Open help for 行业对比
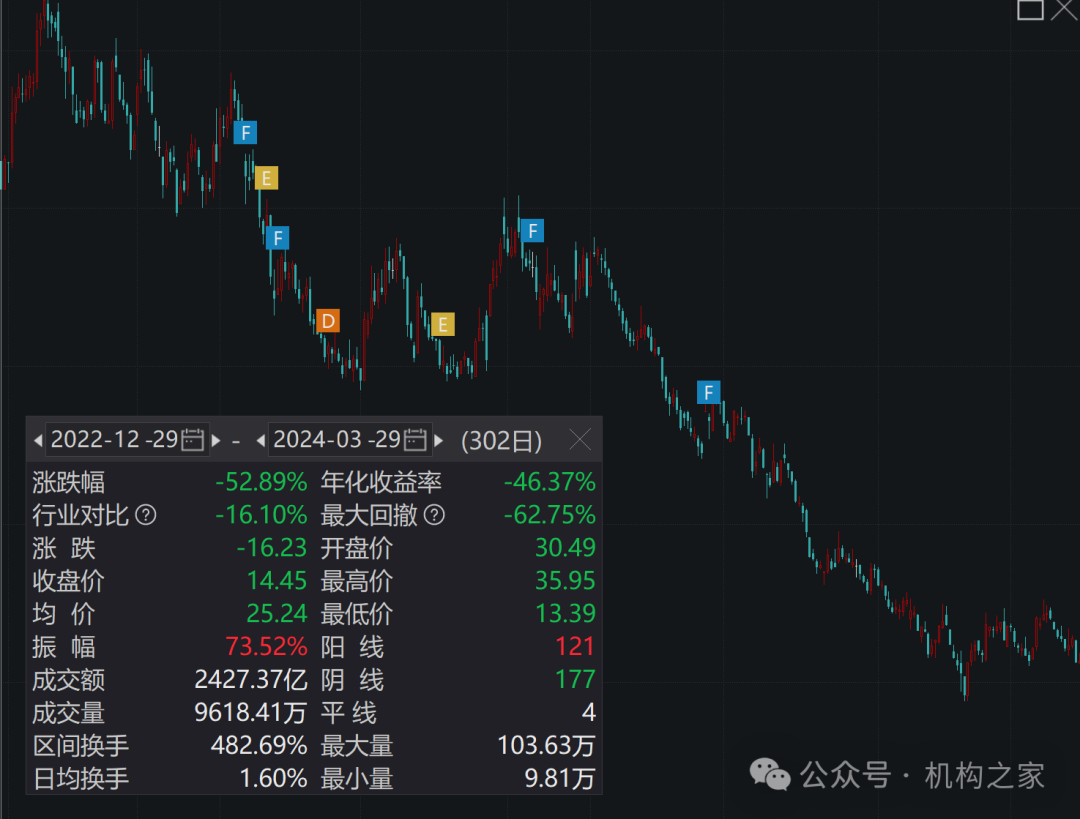 tap(145, 515)
